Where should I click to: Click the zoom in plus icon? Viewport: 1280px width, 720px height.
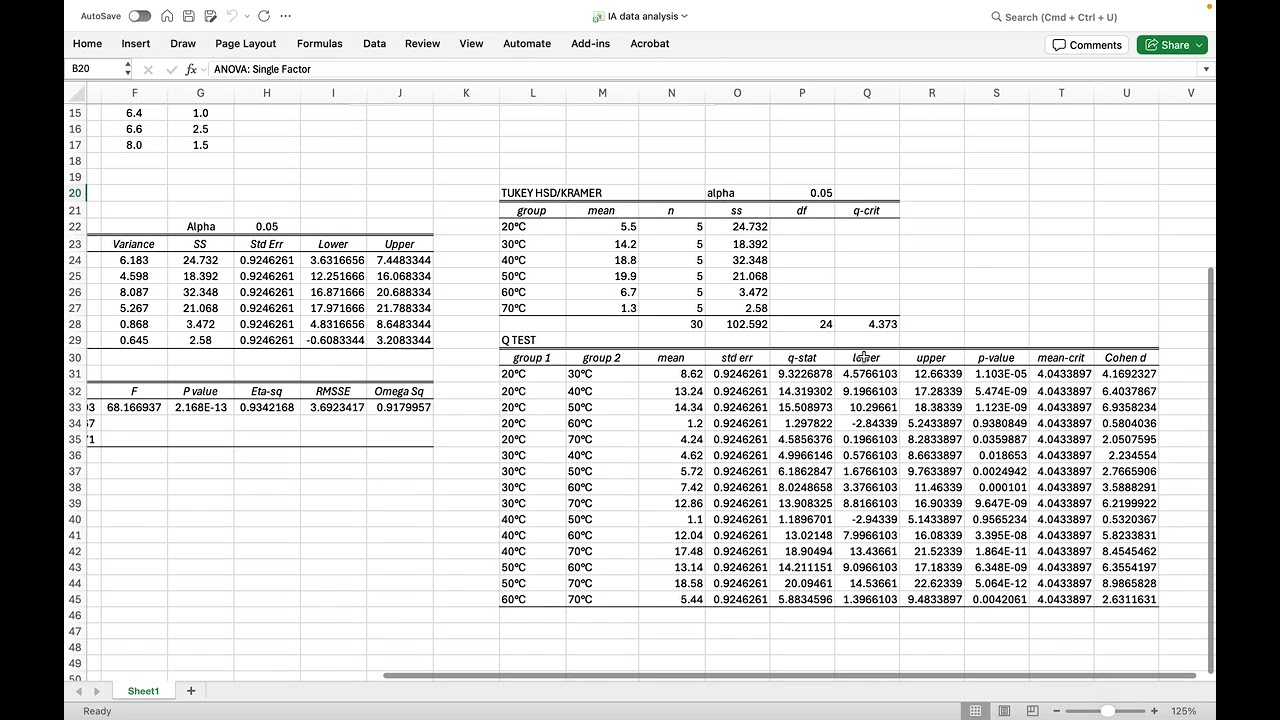click(x=1156, y=711)
